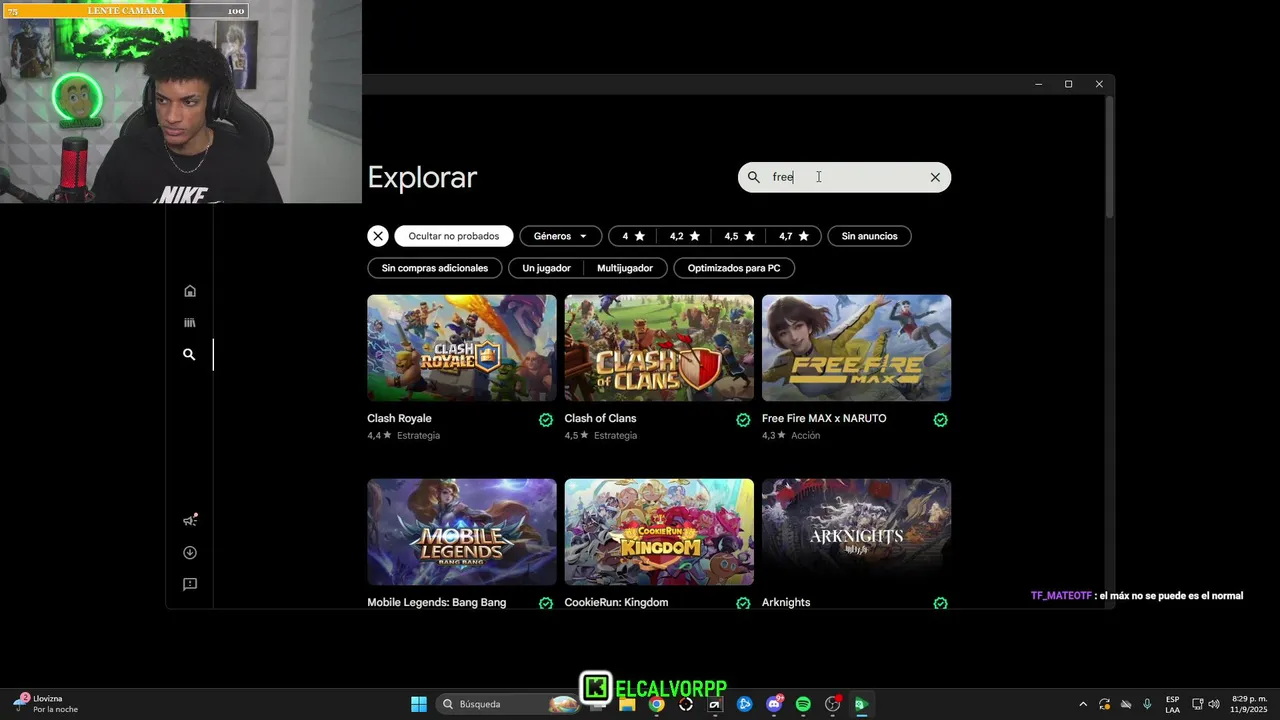This screenshot has height=720, width=1280.
Task: Open volume control in system tray
Action: pyautogui.click(x=1215, y=704)
